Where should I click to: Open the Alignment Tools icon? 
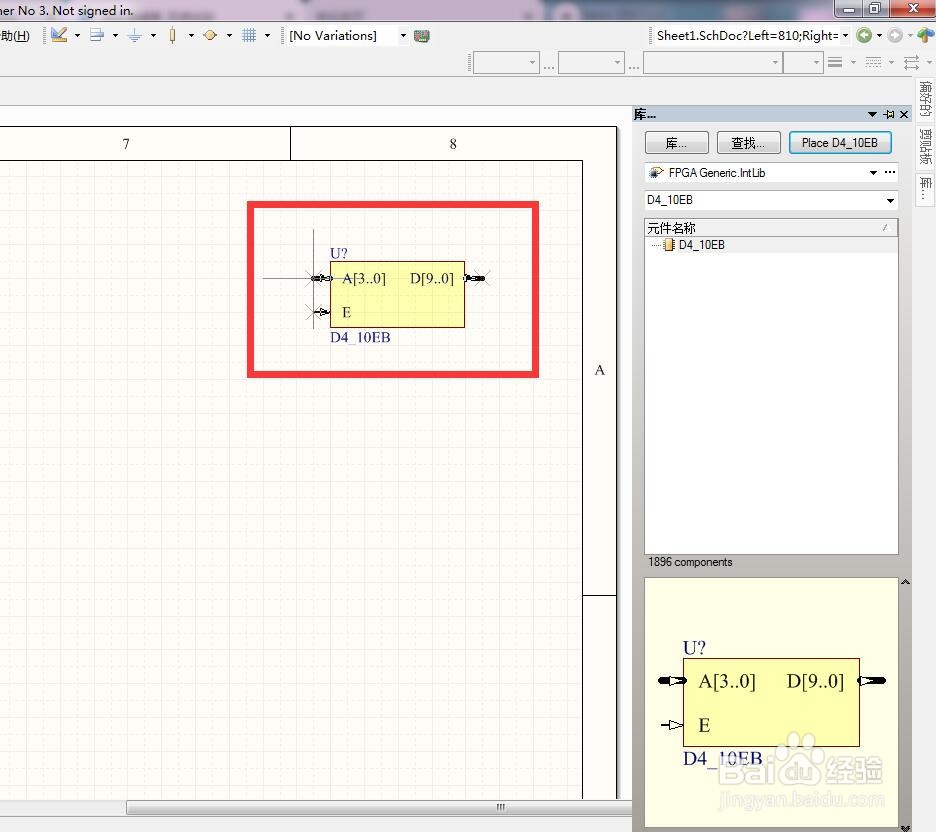pyautogui.click(x=96, y=35)
